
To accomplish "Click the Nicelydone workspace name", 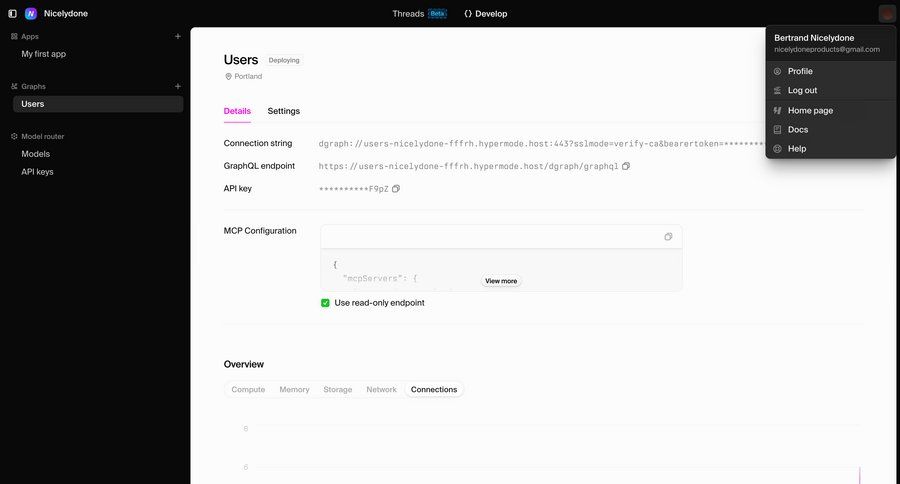I will 66,13.
